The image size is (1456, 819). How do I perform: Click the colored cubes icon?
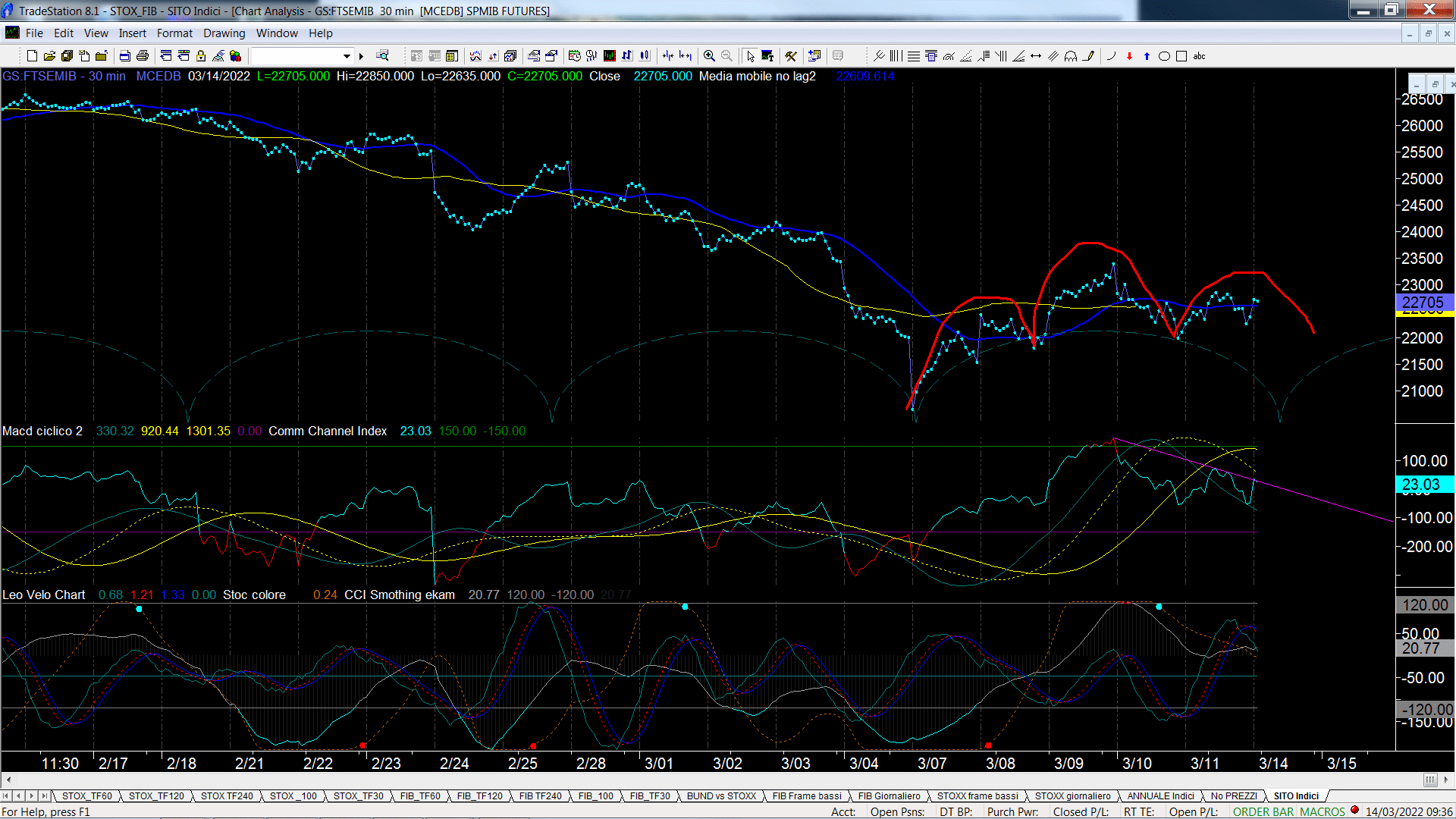[236, 56]
